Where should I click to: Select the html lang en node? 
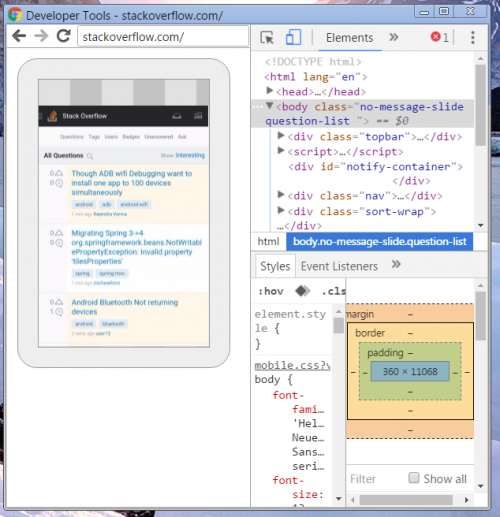(x=315, y=77)
